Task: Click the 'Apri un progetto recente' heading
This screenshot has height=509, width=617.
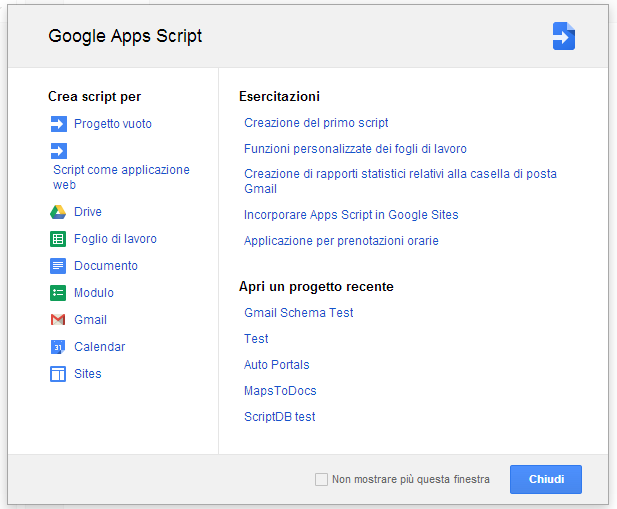Action: 316,287
